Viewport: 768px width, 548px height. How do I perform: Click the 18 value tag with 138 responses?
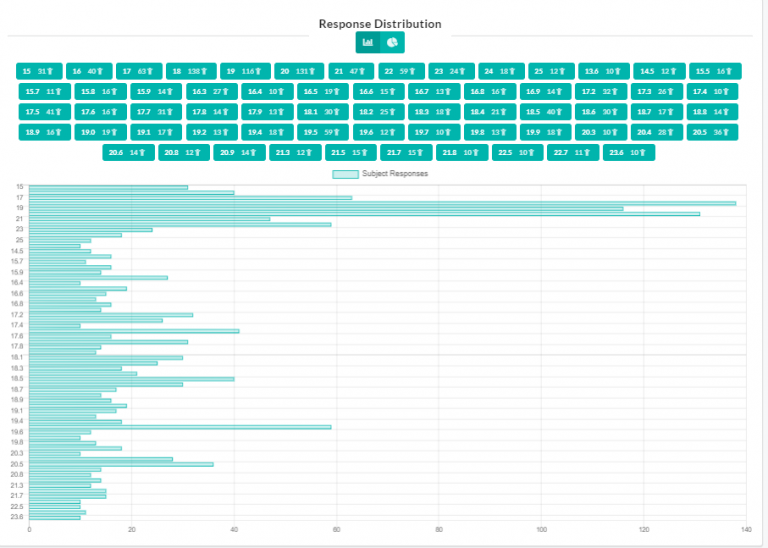(191, 71)
